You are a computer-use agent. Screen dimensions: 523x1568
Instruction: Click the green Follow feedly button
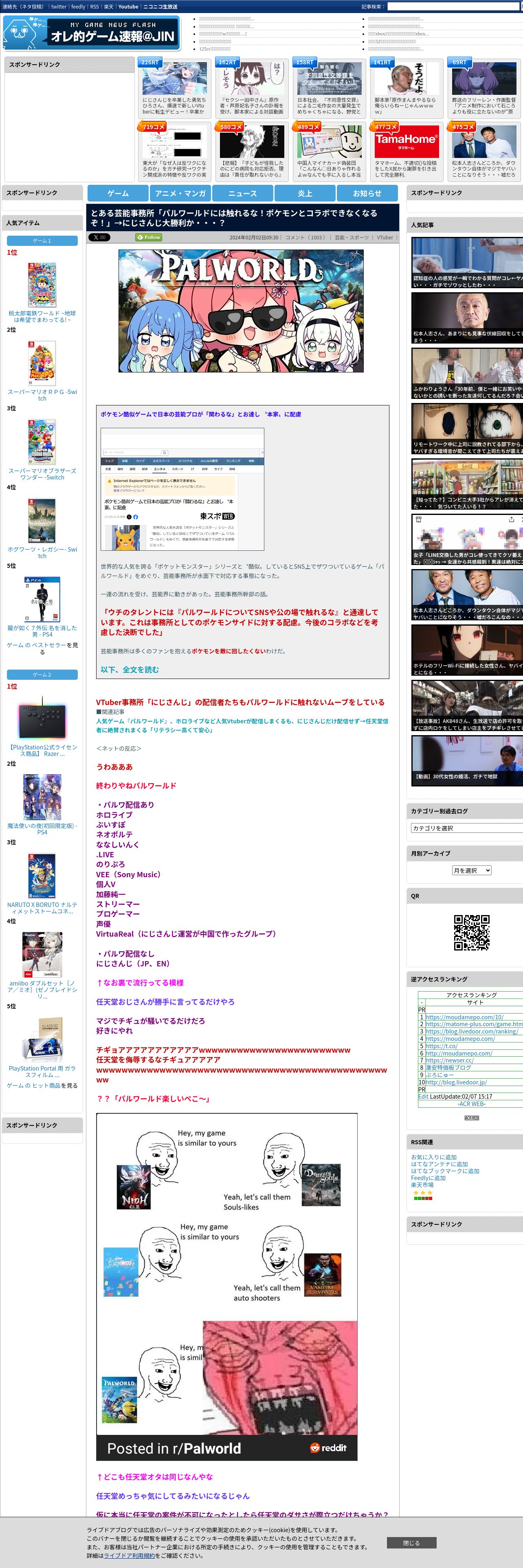click(x=149, y=237)
